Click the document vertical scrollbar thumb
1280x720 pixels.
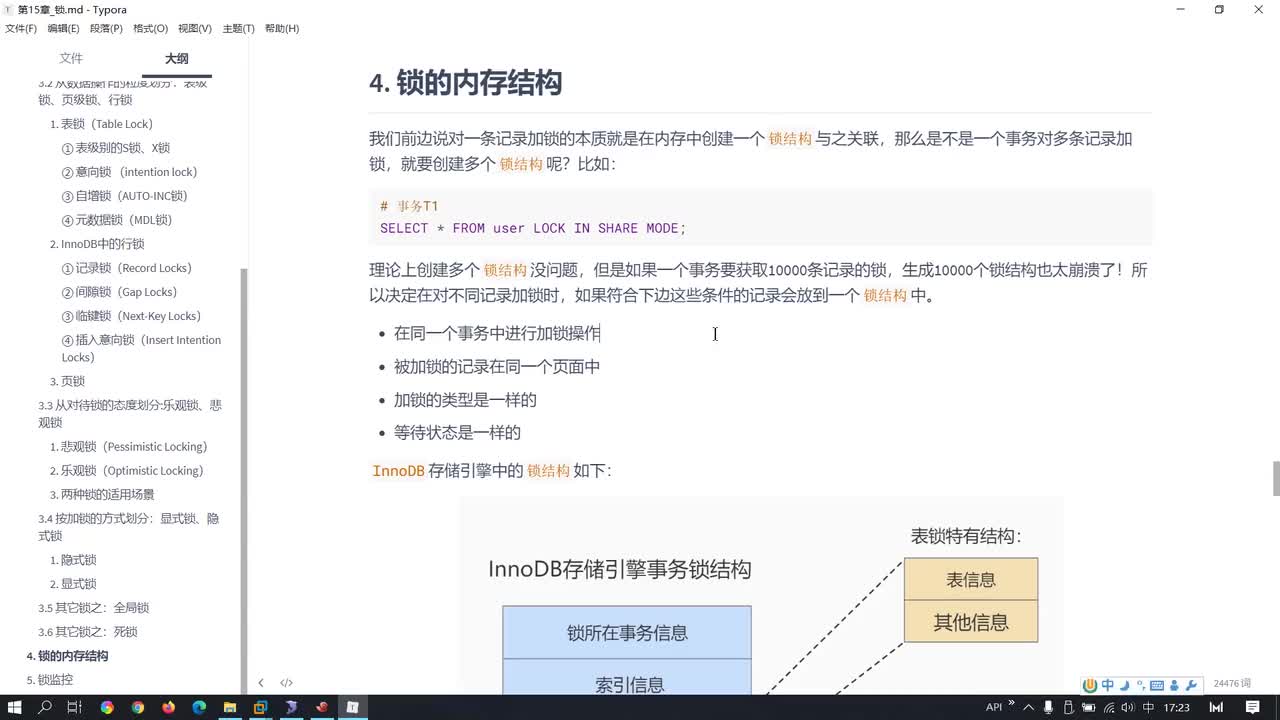(1275, 479)
